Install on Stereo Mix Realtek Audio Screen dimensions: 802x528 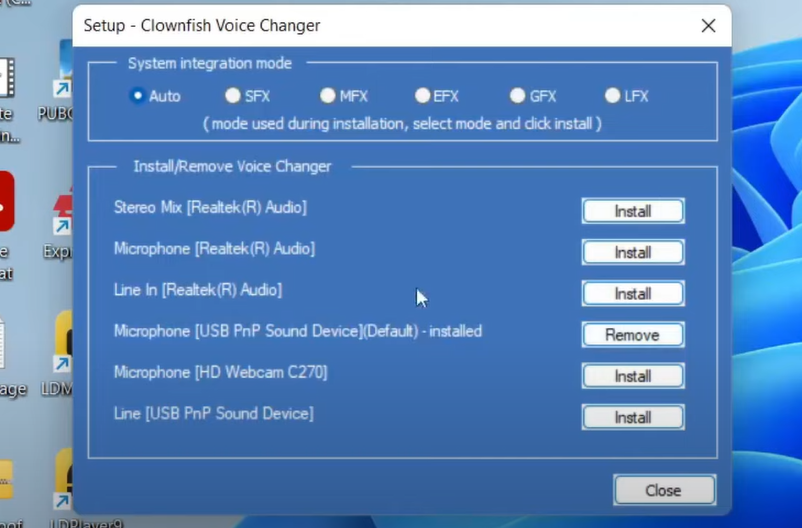click(633, 211)
